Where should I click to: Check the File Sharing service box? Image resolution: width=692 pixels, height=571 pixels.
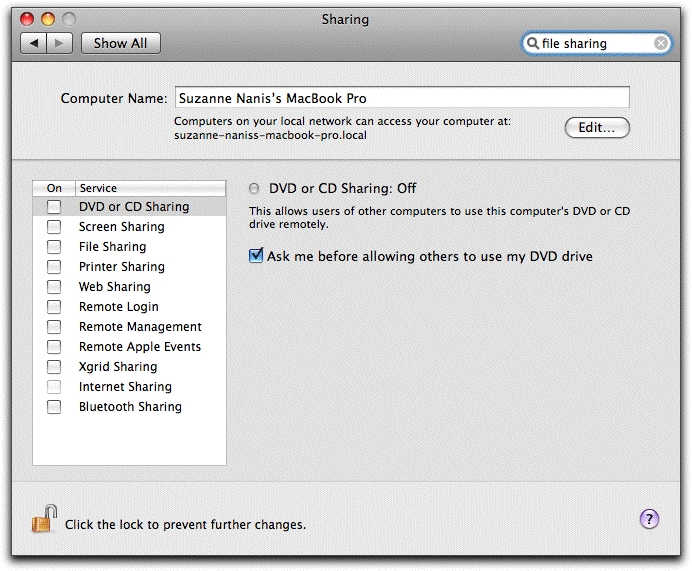(54, 247)
